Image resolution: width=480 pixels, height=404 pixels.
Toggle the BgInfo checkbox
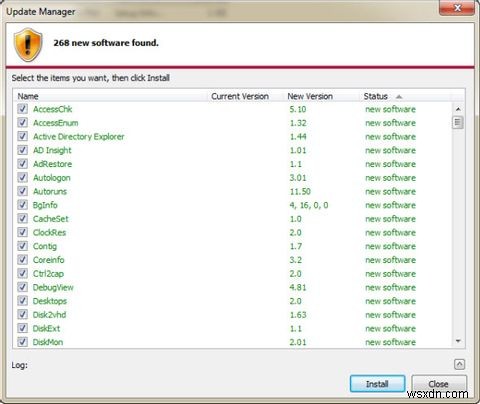(x=22, y=205)
